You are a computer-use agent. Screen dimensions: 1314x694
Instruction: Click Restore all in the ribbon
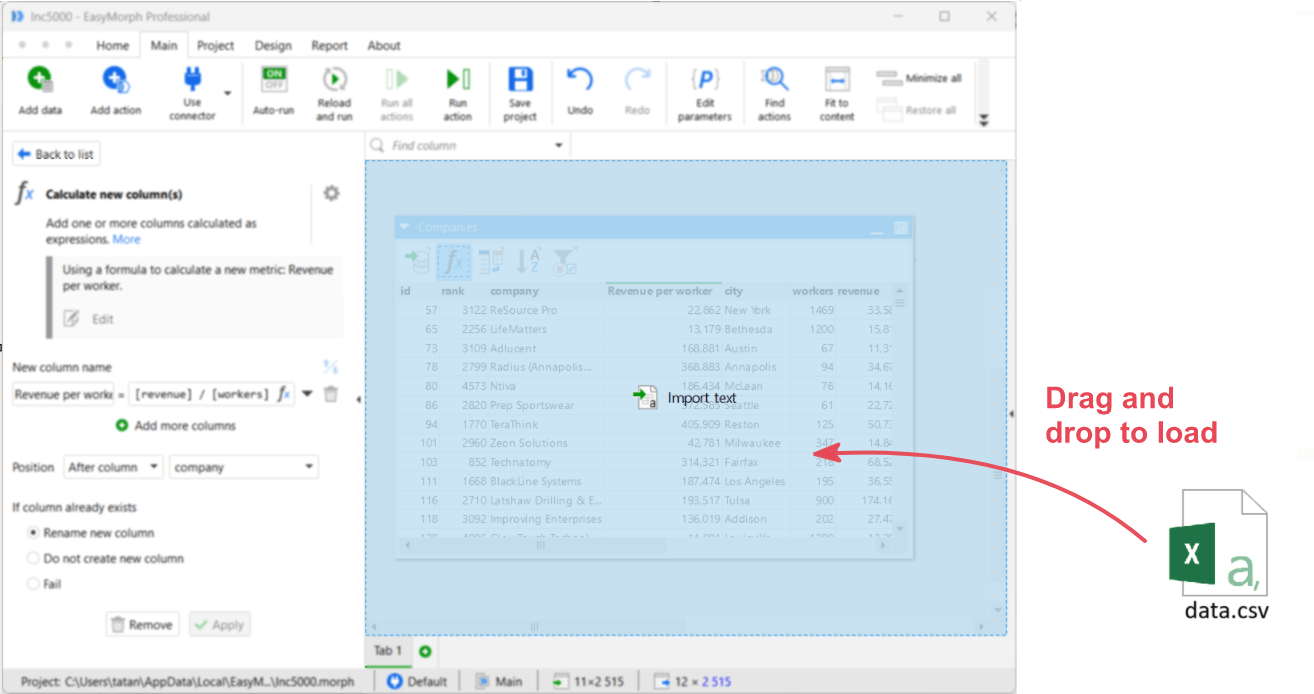click(x=916, y=109)
